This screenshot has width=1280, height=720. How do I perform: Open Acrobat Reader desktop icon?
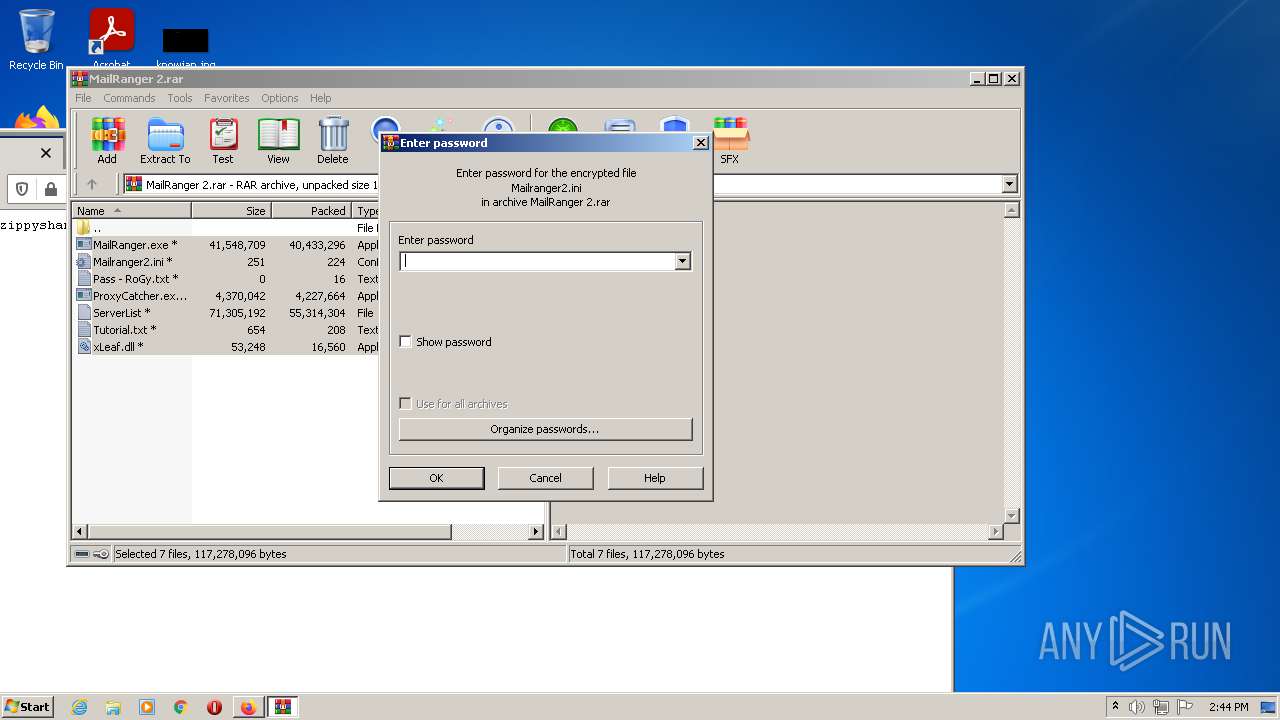click(x=111, y=40)
